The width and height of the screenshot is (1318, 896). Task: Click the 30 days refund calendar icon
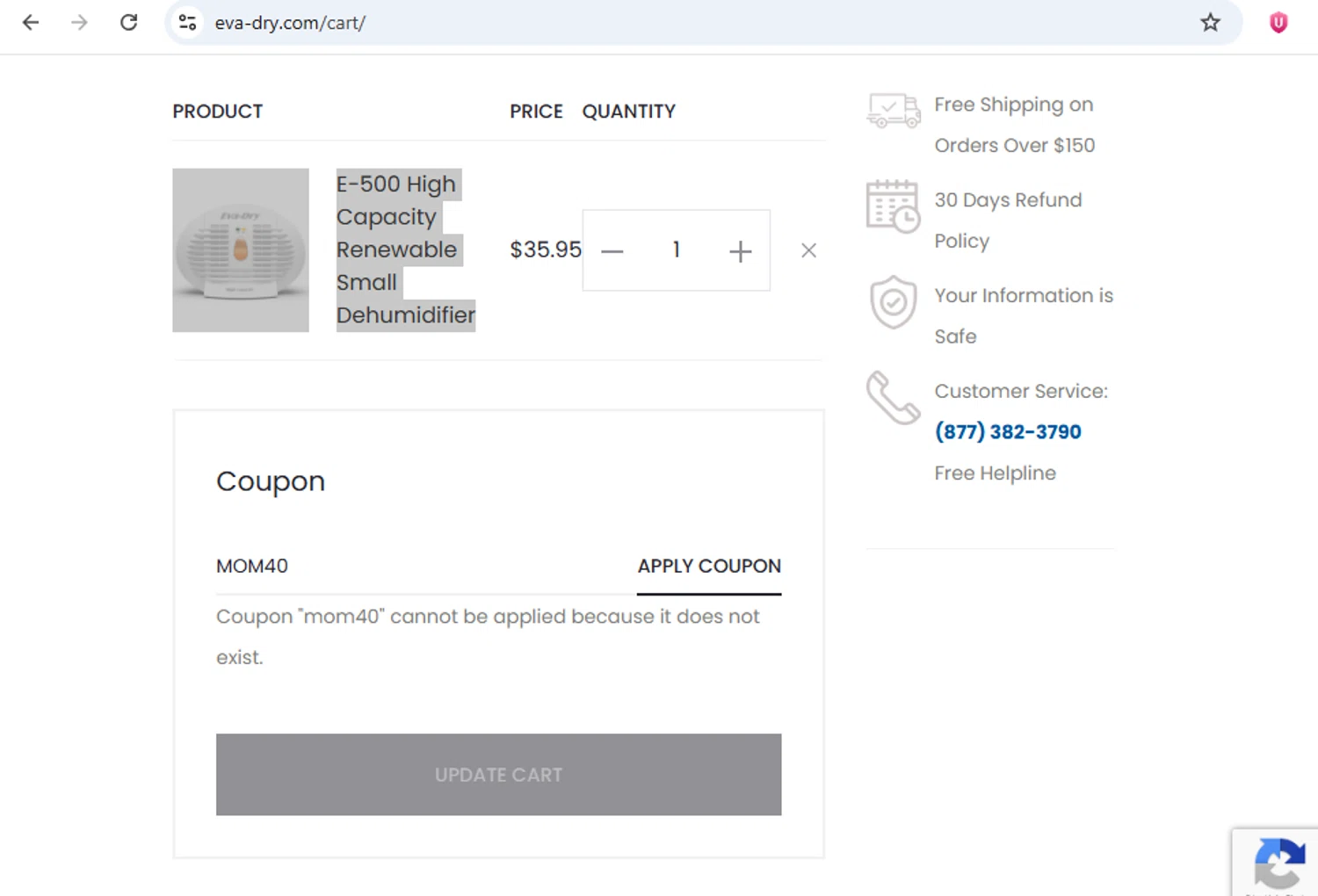point(893,206)
